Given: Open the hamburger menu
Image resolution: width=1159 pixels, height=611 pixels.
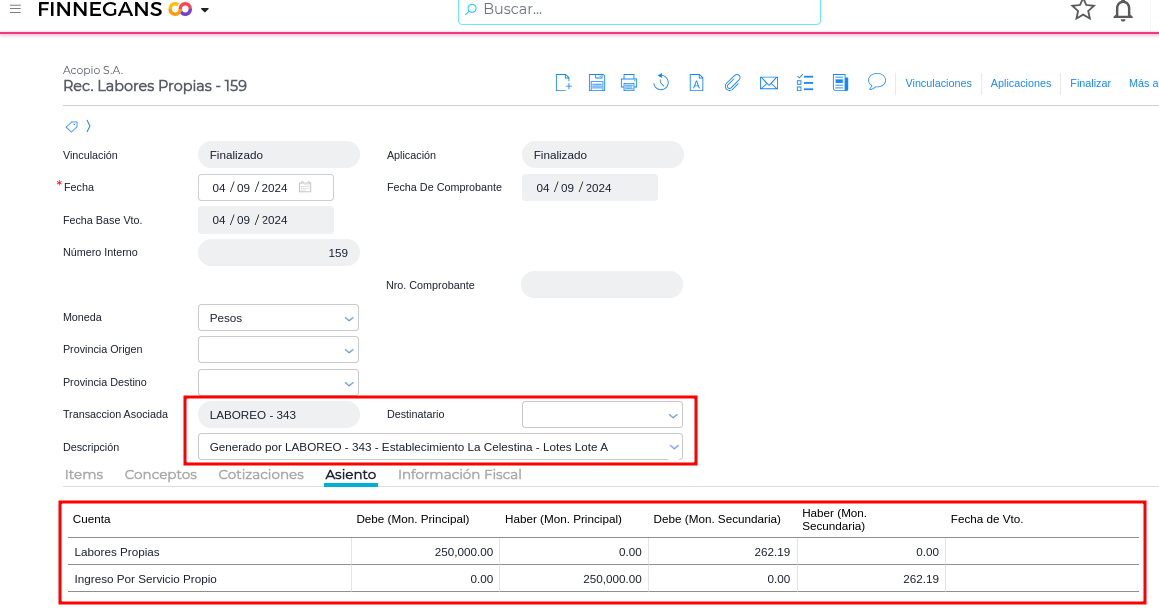Looking at the screenshot, I should coord(15,9).
